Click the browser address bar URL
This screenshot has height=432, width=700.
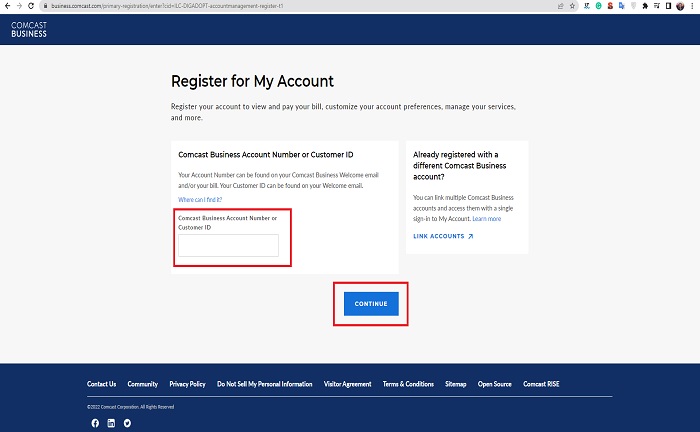tap(167, 6)
